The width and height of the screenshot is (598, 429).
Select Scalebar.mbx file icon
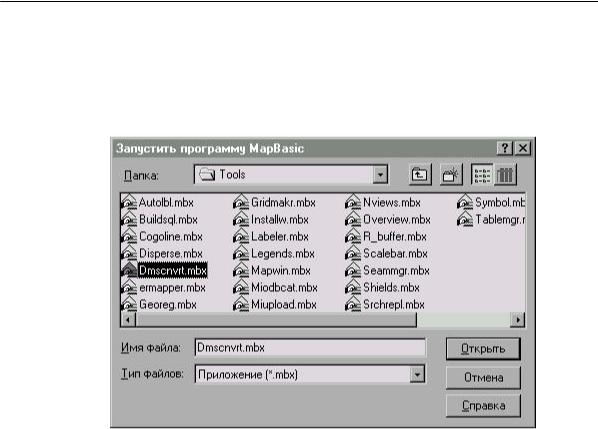click(x=353, y=253)
